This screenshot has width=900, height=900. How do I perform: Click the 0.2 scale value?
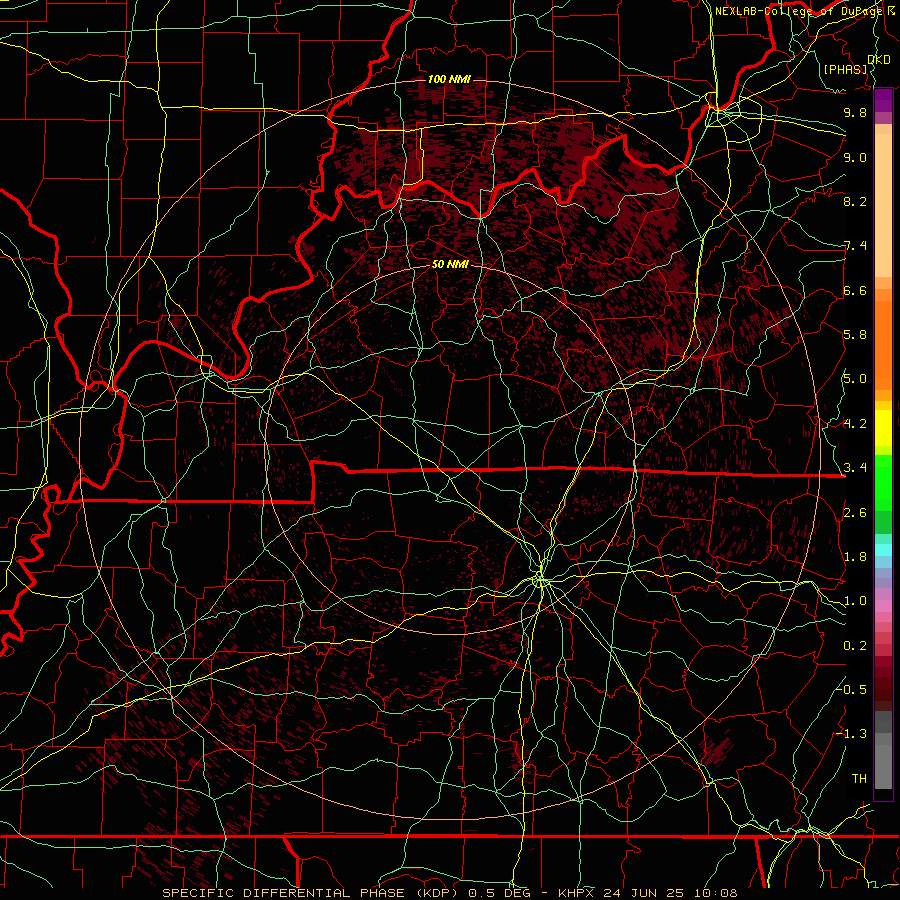coord(855,646)
